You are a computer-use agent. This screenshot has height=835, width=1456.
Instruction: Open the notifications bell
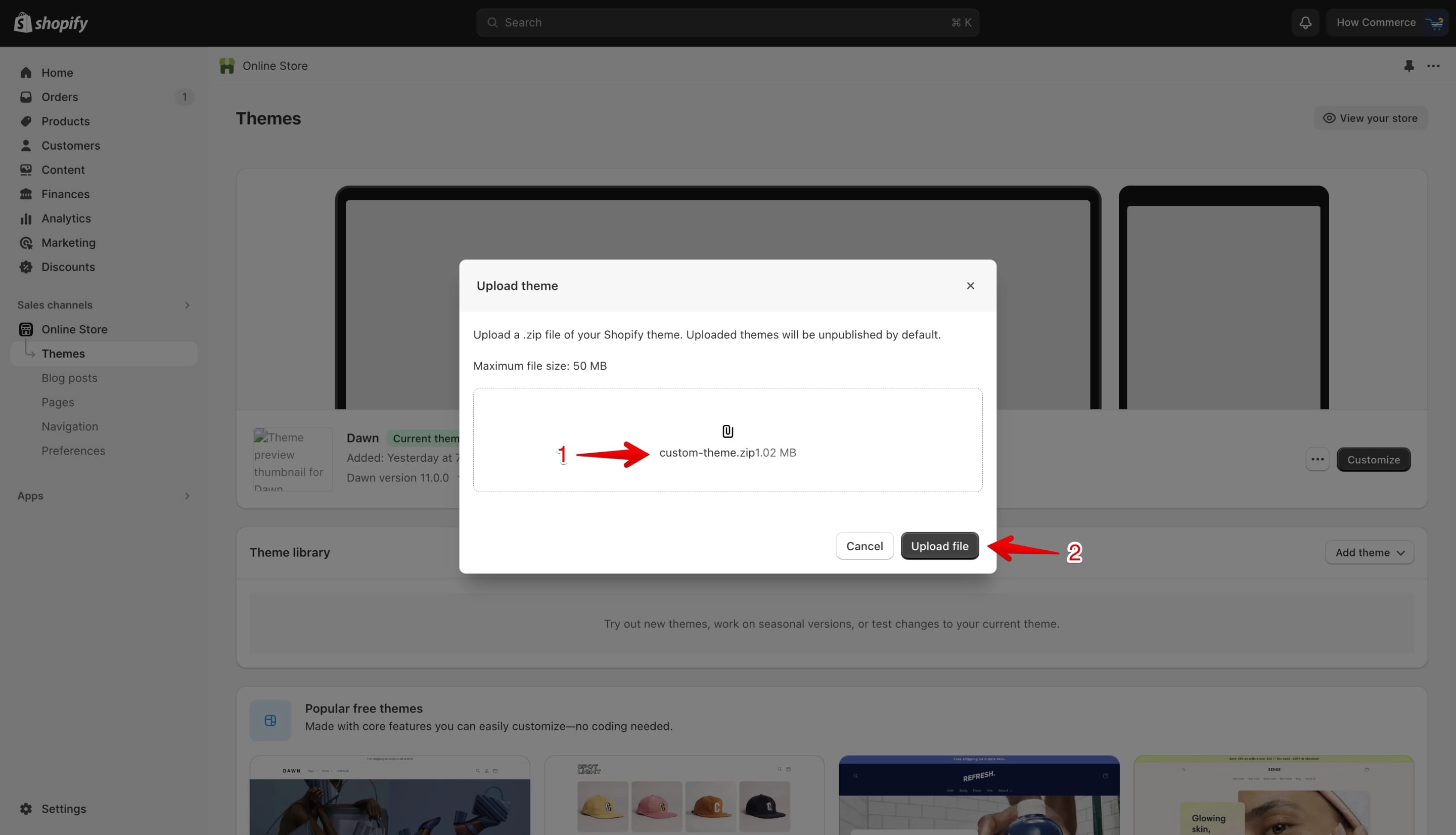[1305, 22]
